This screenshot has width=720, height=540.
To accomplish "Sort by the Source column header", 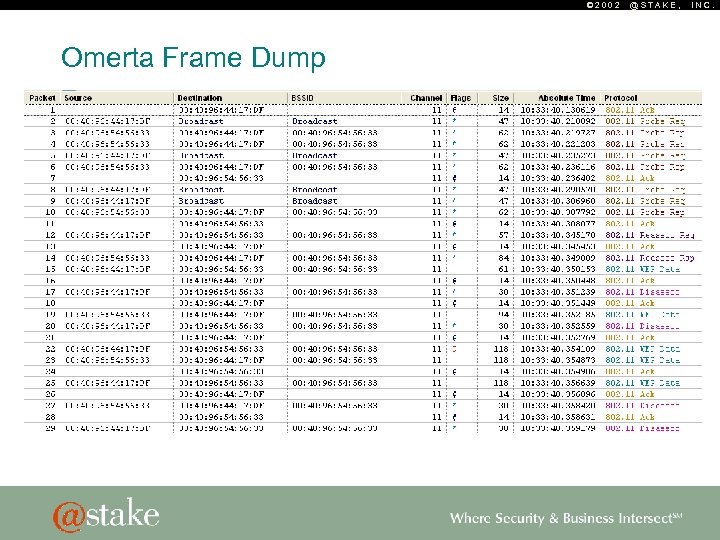I will pyautogui.click(x=78, y=98).
